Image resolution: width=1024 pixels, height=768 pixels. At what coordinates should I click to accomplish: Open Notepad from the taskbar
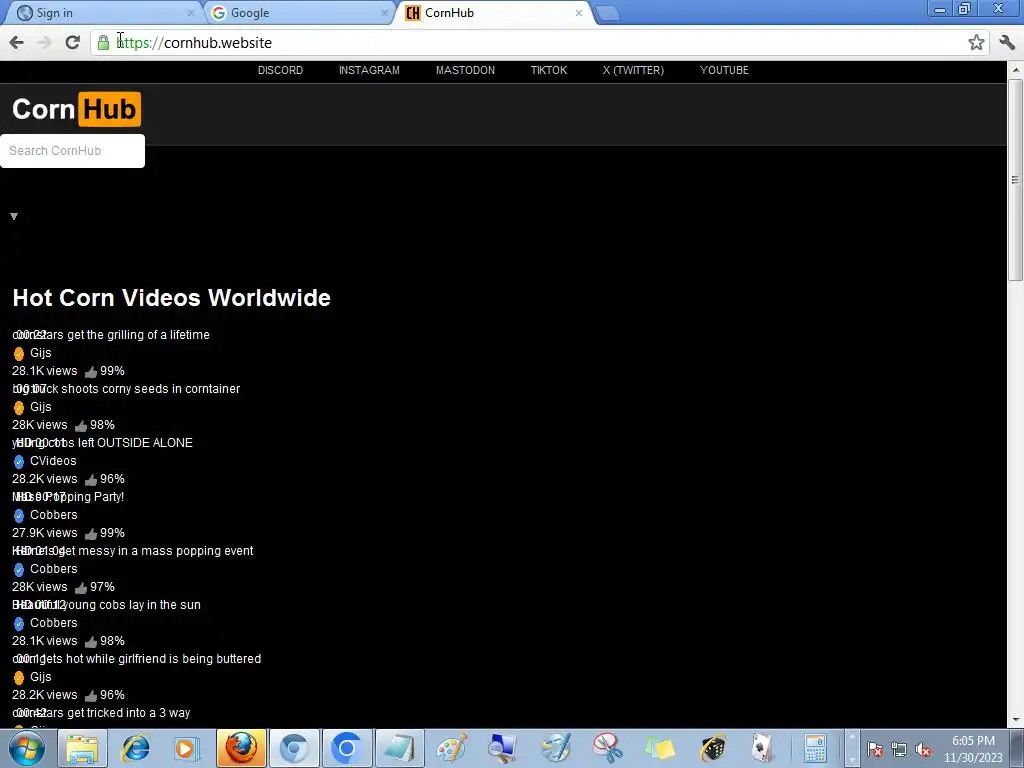(x=399, y=748)
